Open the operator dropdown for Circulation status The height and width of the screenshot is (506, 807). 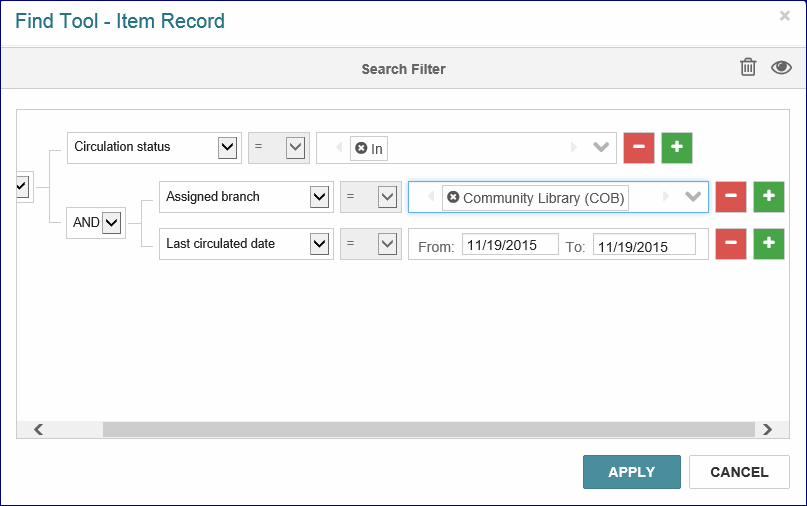[295, 148]
